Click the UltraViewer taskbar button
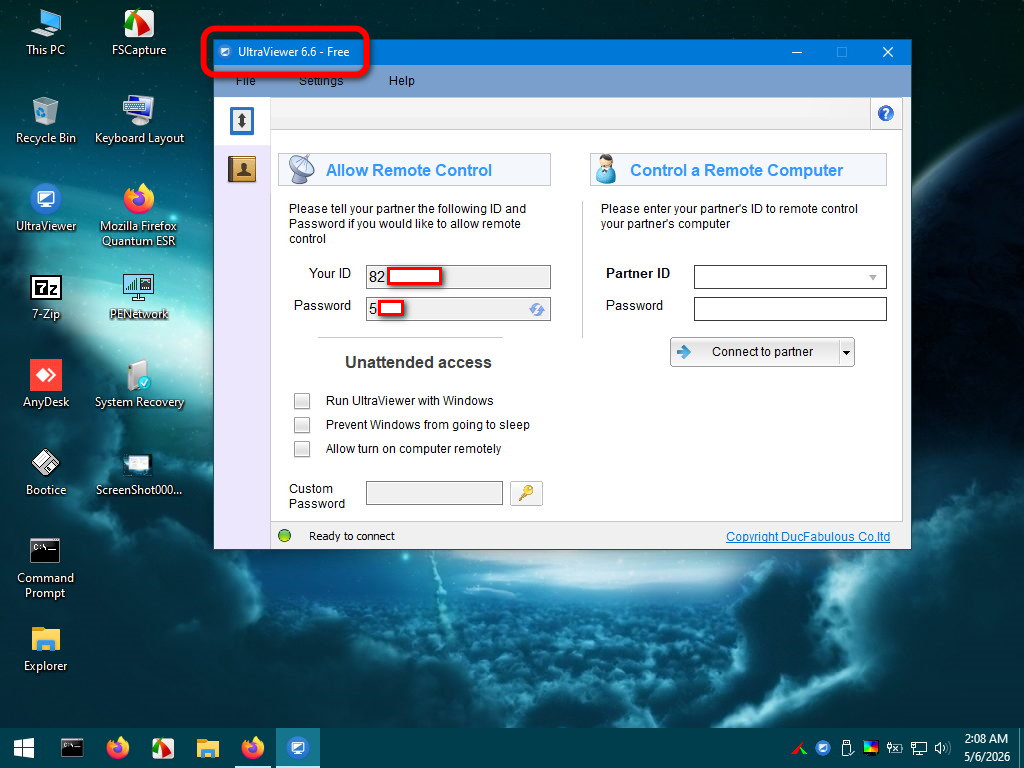 pos(298,748)
